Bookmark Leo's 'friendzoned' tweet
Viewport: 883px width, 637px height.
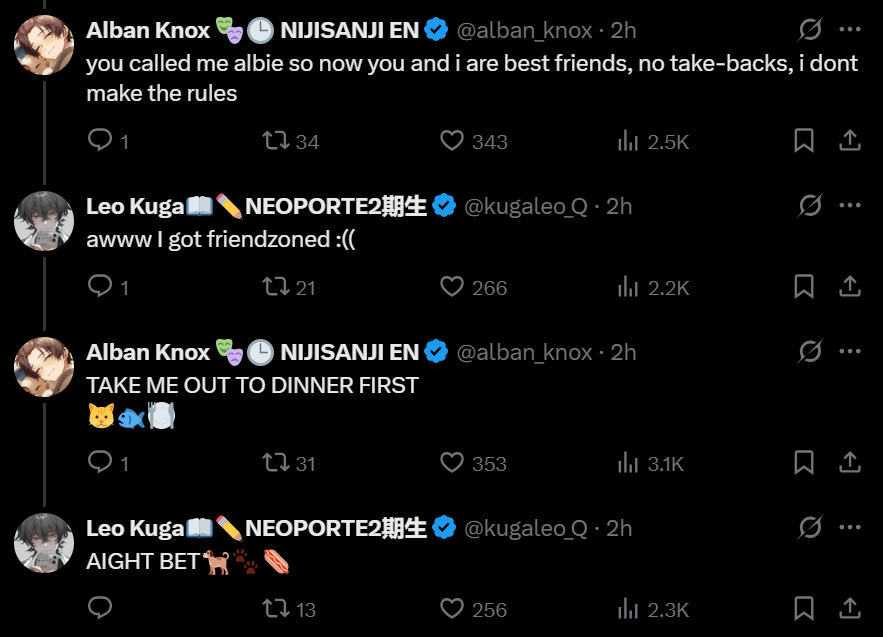pyautogui.click(x=804, y=287)
